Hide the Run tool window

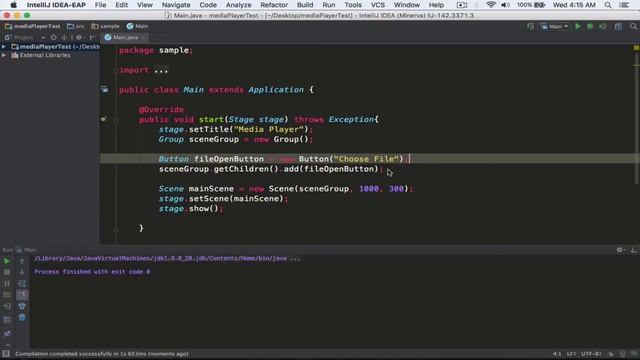[633, 250]
